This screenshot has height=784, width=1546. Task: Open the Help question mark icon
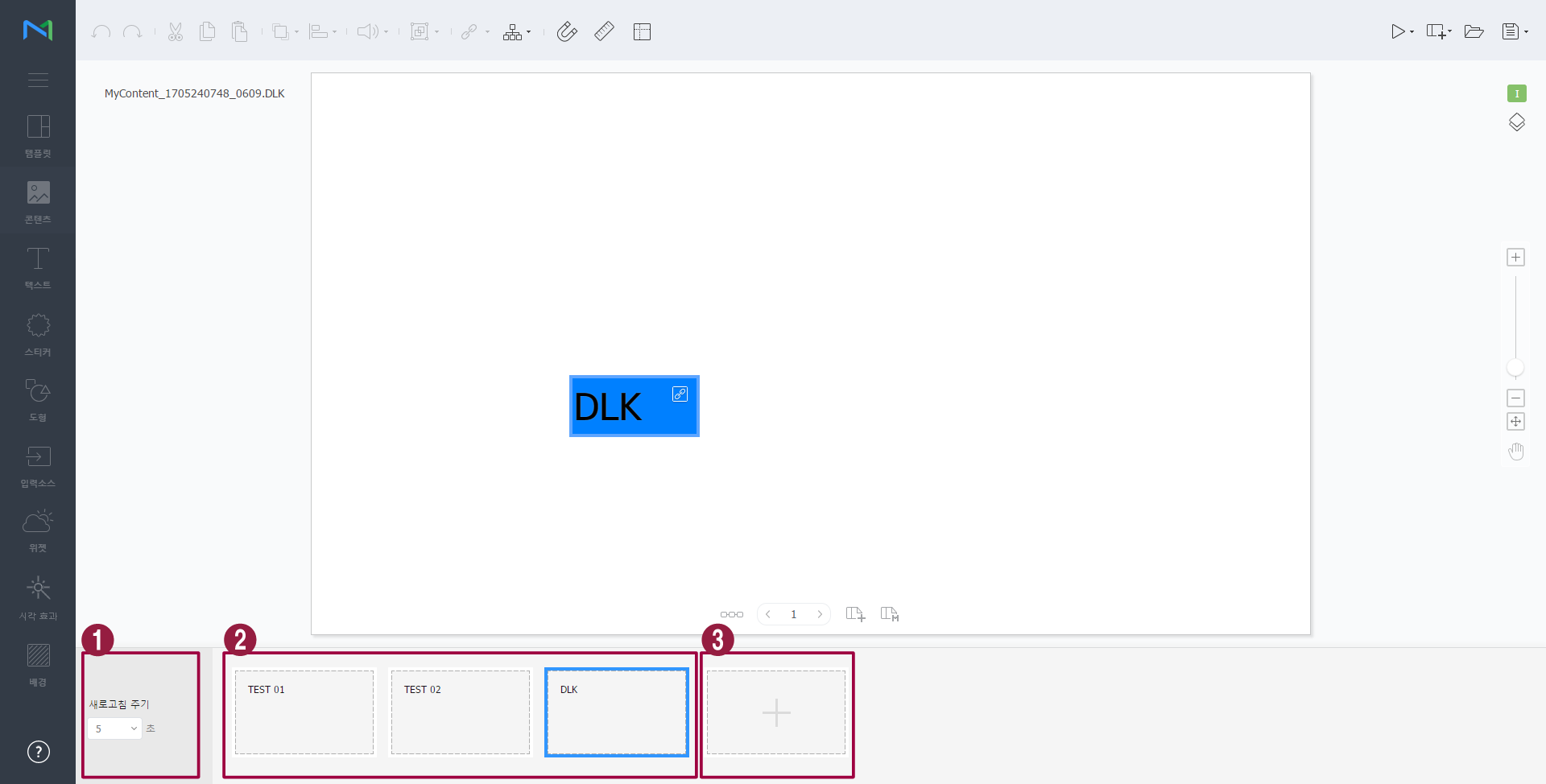point(38,752)
